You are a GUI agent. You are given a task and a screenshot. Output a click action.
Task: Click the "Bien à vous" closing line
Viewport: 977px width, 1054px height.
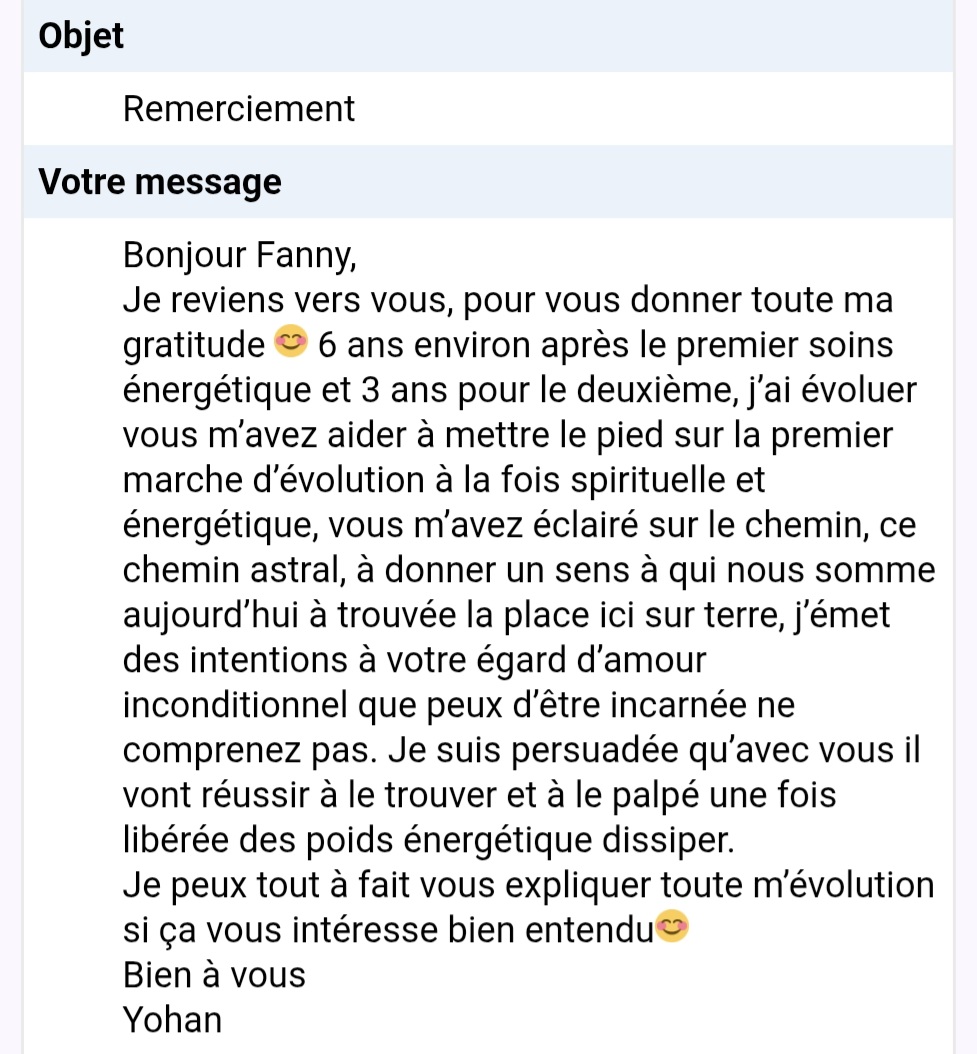(214, 974)
